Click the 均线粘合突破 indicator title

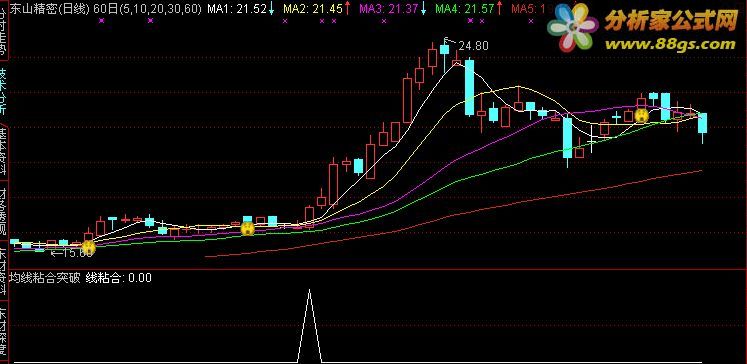pos(45,278)
